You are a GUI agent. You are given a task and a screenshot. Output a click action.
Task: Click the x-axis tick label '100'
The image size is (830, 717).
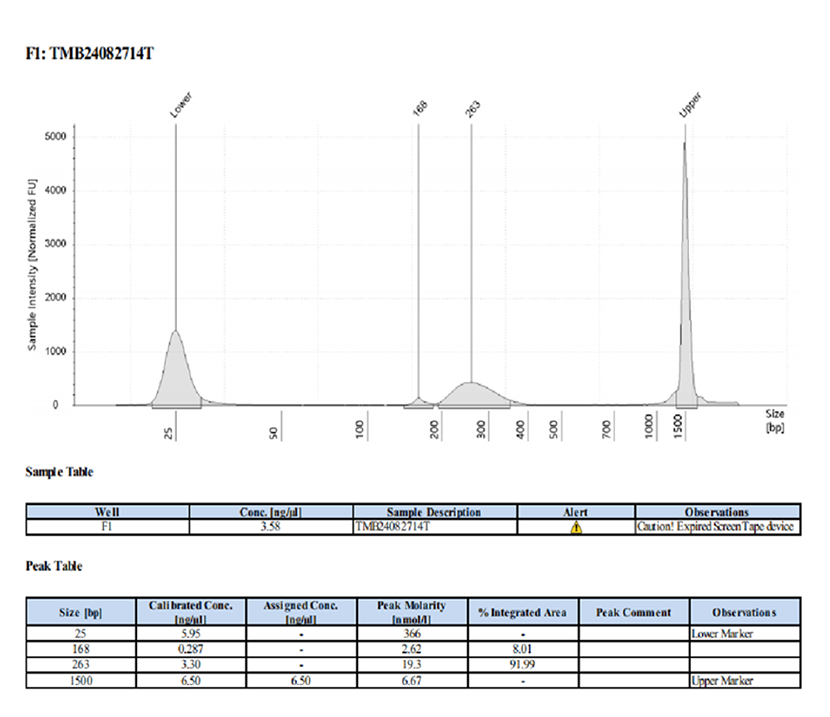[x=359, y=429]
